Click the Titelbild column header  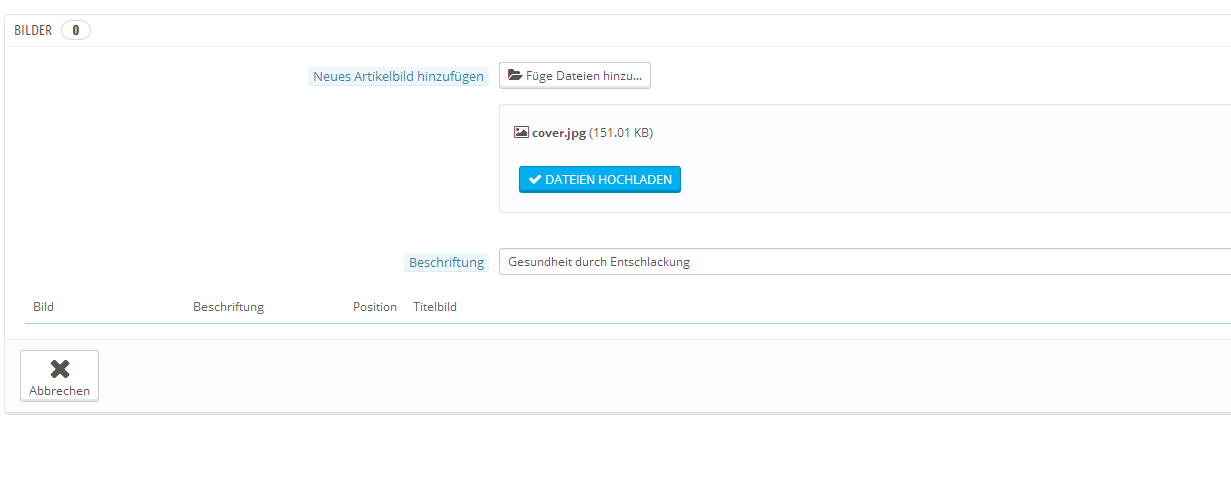(435, 306)
